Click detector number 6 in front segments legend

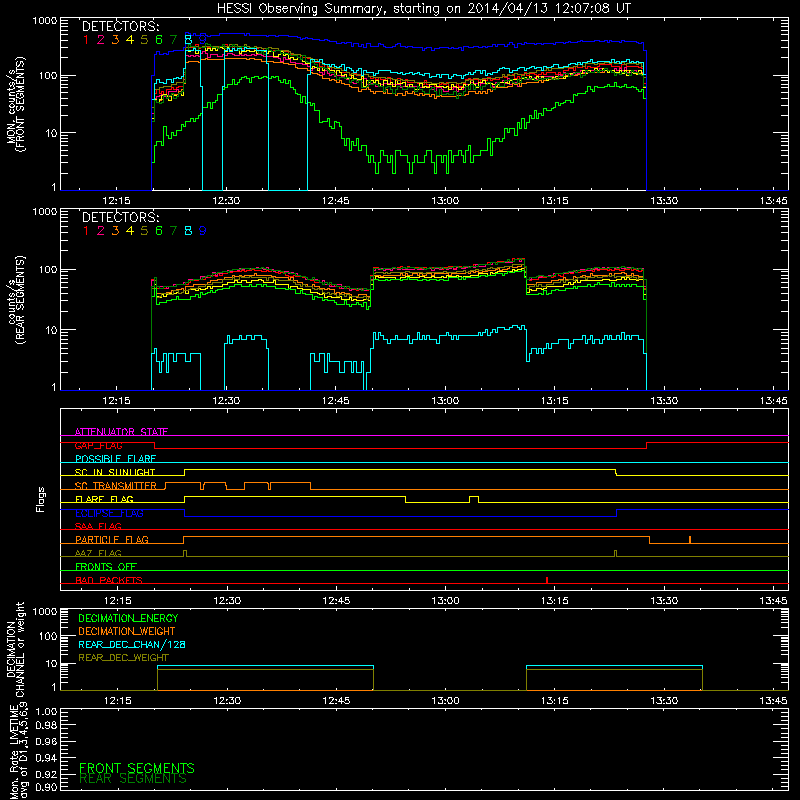[159, 39]
